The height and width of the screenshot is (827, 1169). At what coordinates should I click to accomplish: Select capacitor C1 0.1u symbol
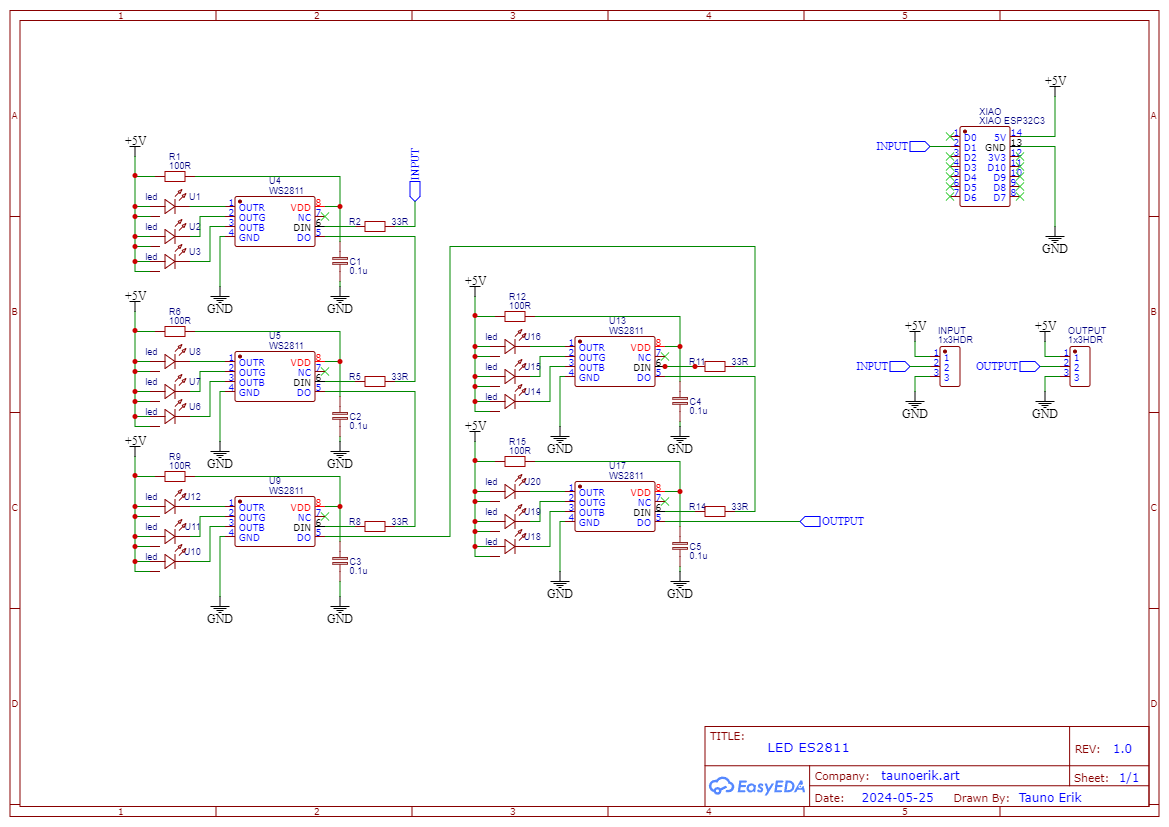pos(340,262)
